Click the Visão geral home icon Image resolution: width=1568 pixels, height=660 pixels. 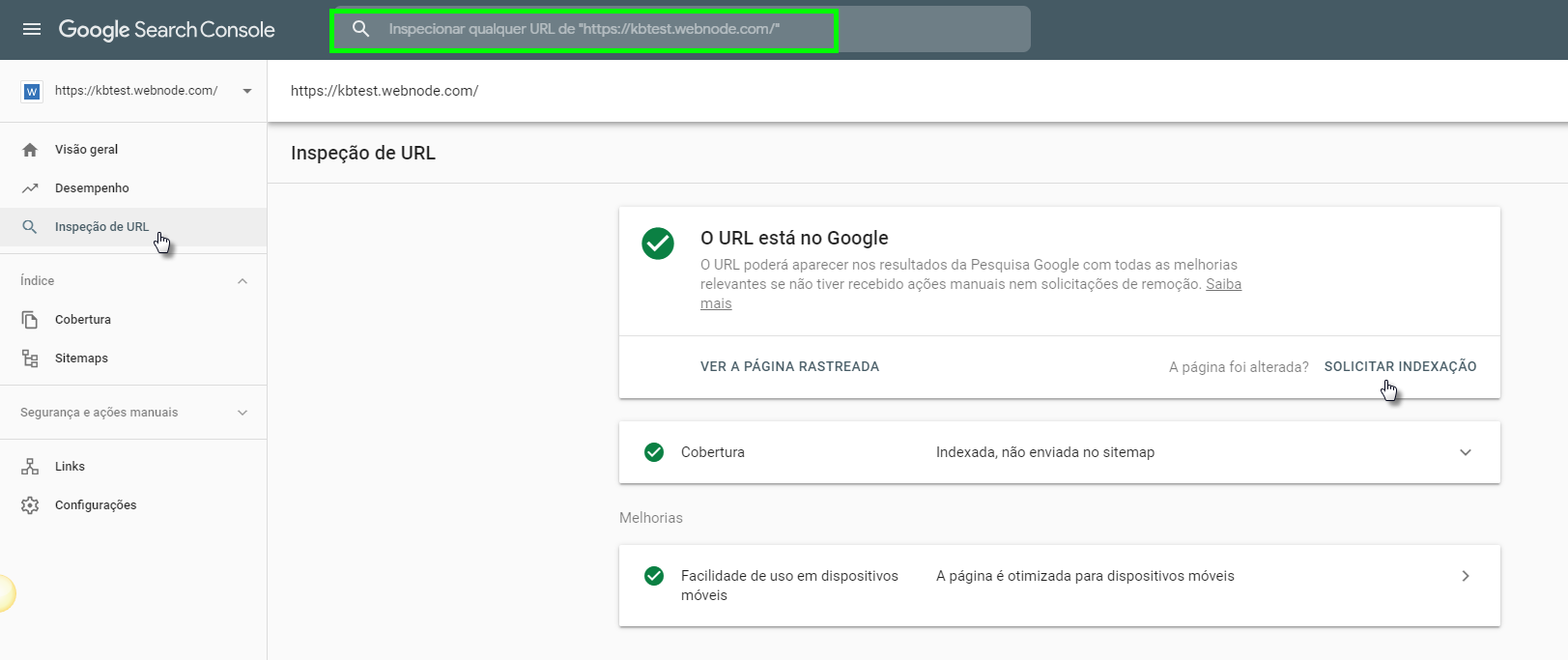pos(30,150)
